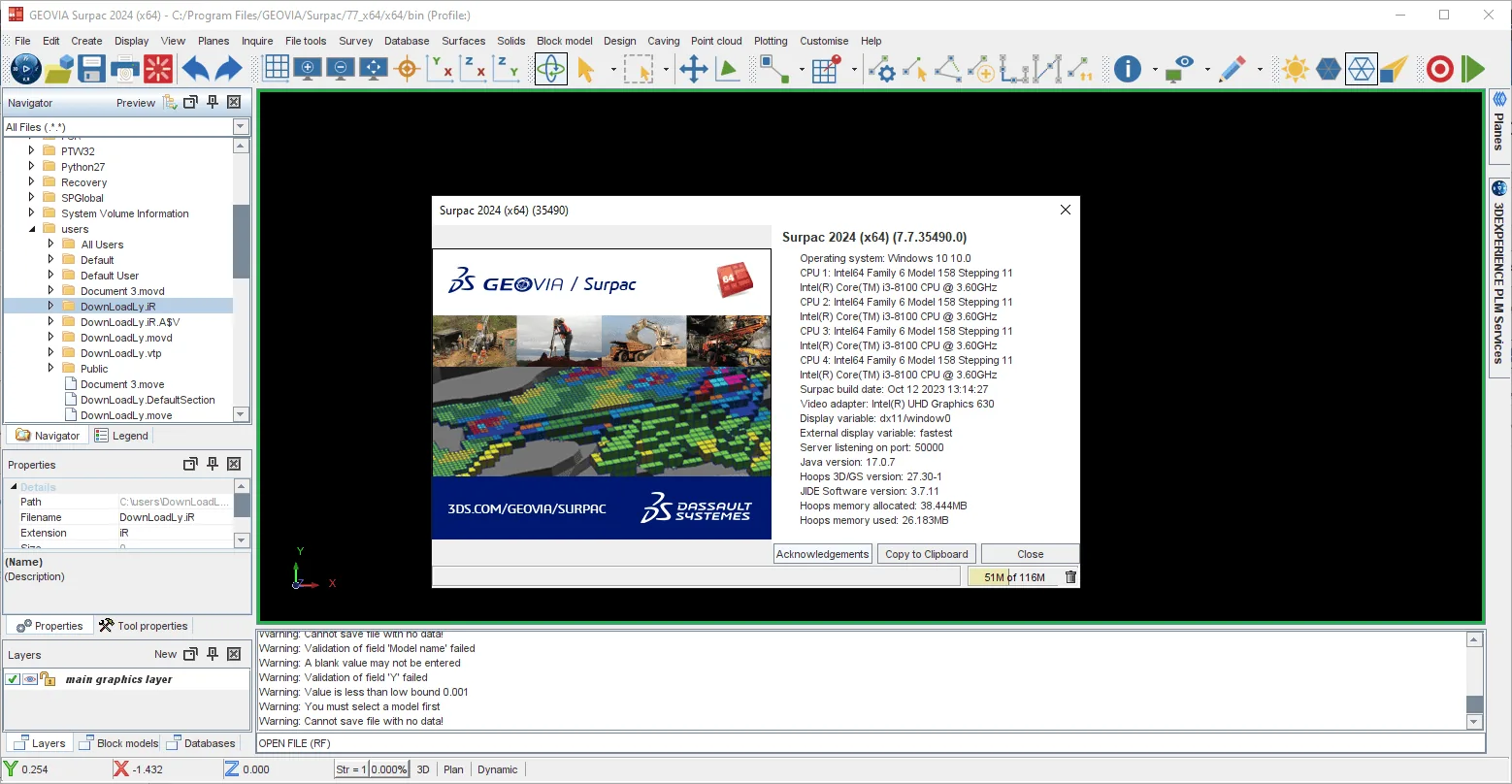Image resolution: width=1512 pixels, height=784 pixels.
Task: Toggle the 2D grid display icon
Action: coord(276,68)
